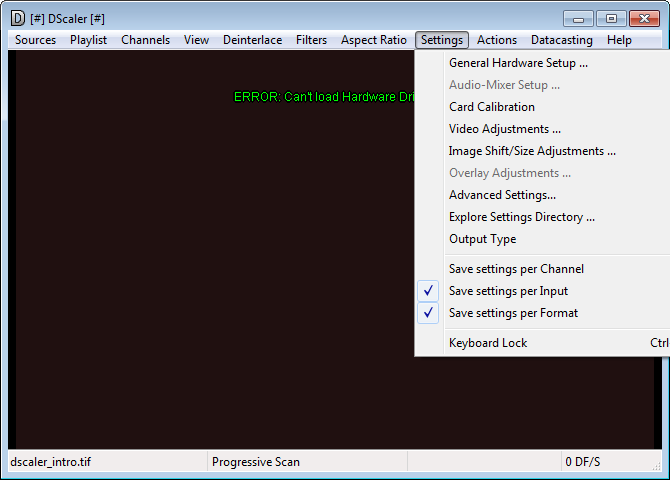The width and height of the screenshot is (670, 480).
Task: Open Advanced Settings
Action: tap(542, 195)
